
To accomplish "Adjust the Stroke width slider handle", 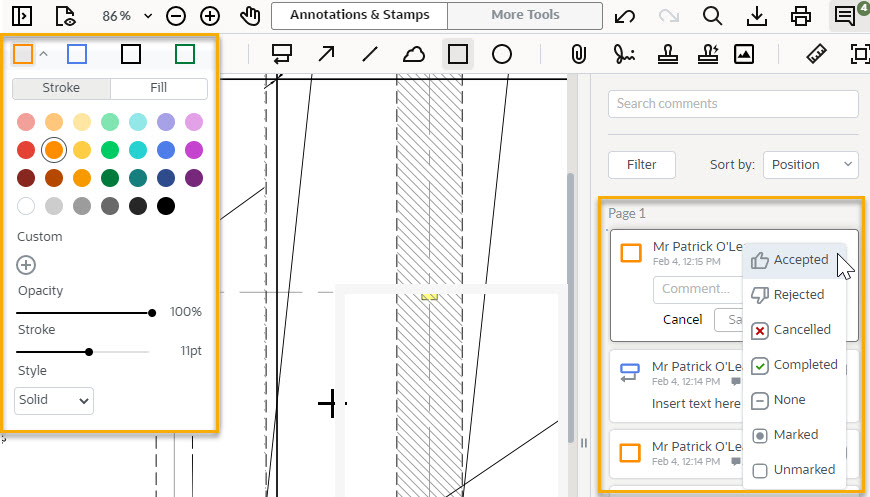I will (89, 352).
